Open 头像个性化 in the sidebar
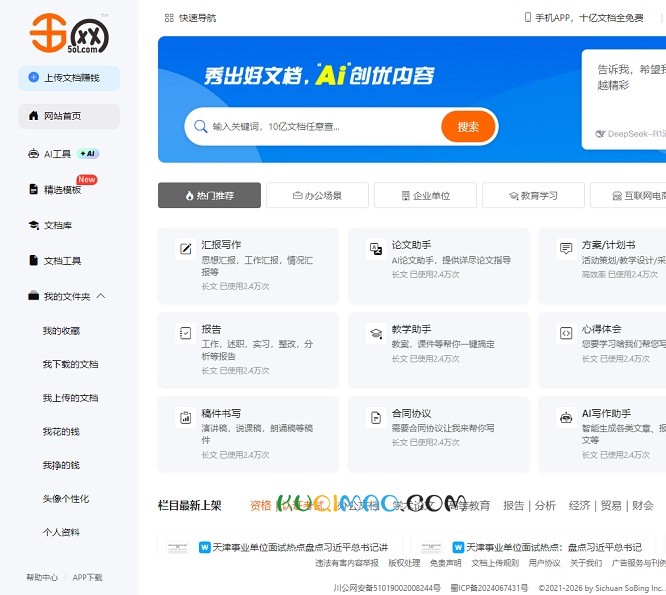This screenshot has height=595, width=666. pos(66,499)
